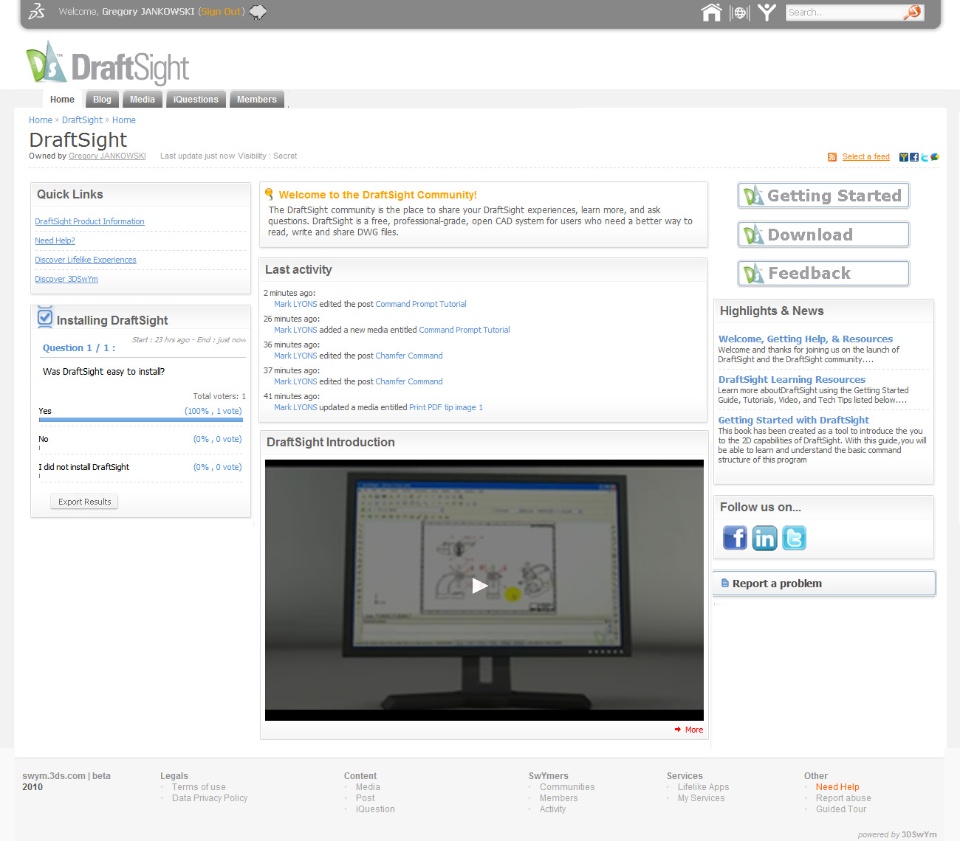Click the orange magnifier search icon
Image resolution: width=960 pixels, height=841 pixels.
coord(912,12)
